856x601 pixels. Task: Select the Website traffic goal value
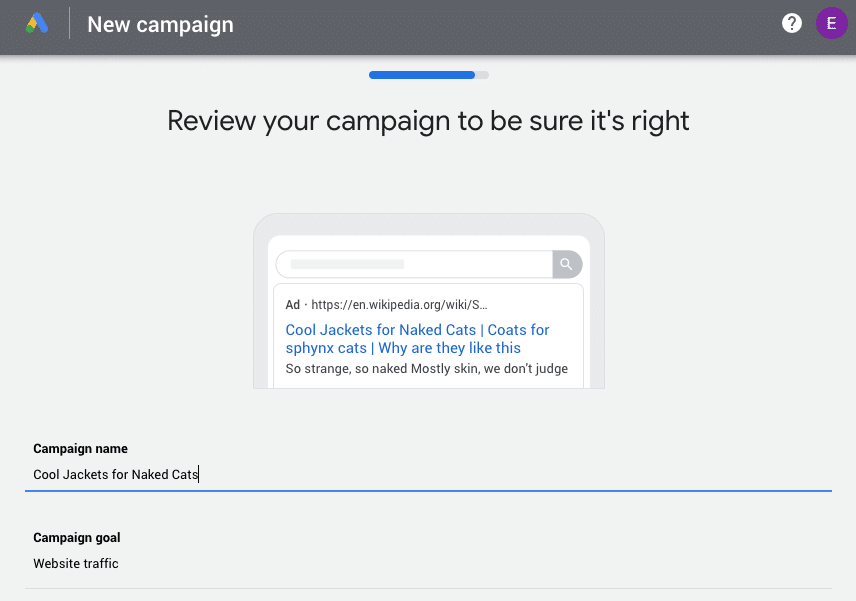[x=76, y=564]
